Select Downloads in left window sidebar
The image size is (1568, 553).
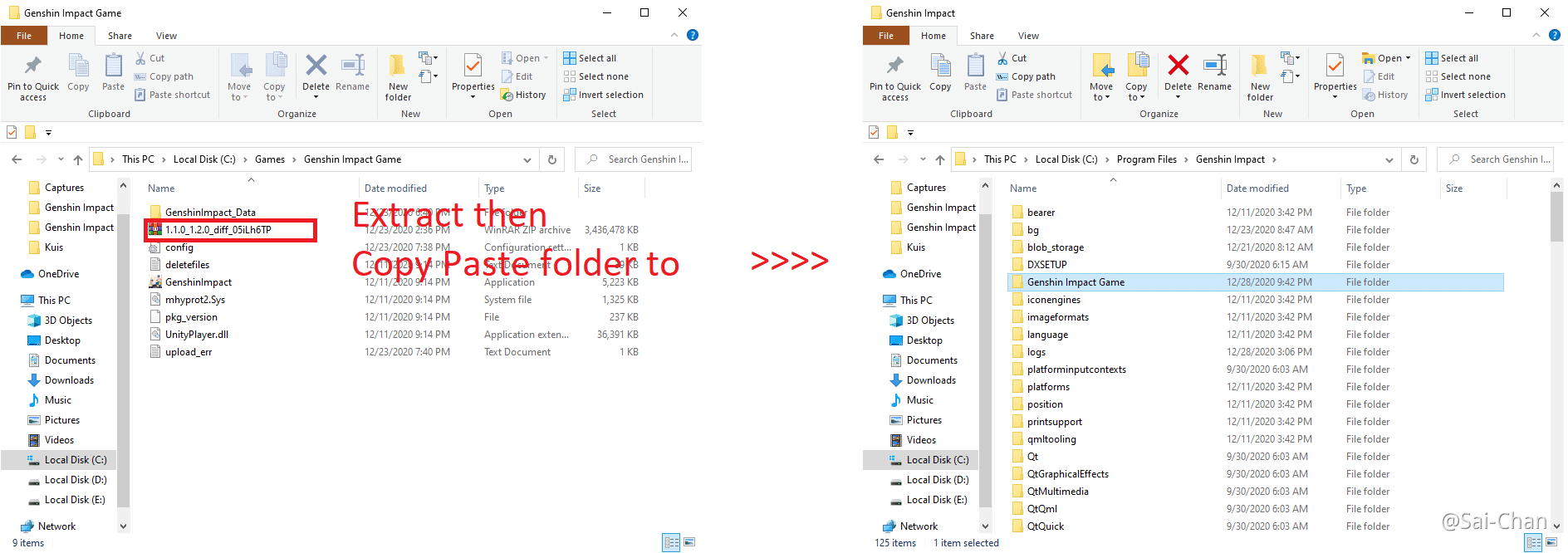tap(69, 380)
